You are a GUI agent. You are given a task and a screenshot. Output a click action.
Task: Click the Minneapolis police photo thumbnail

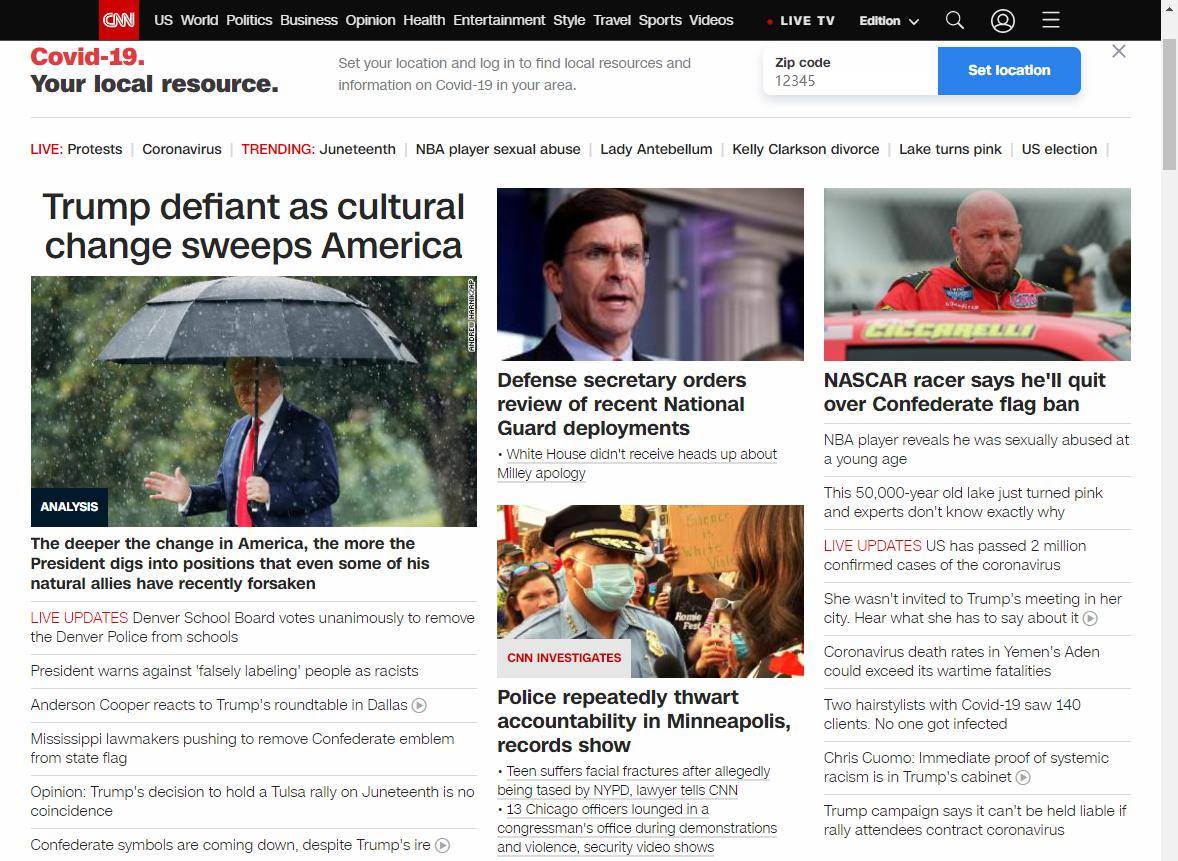point(651,591)
